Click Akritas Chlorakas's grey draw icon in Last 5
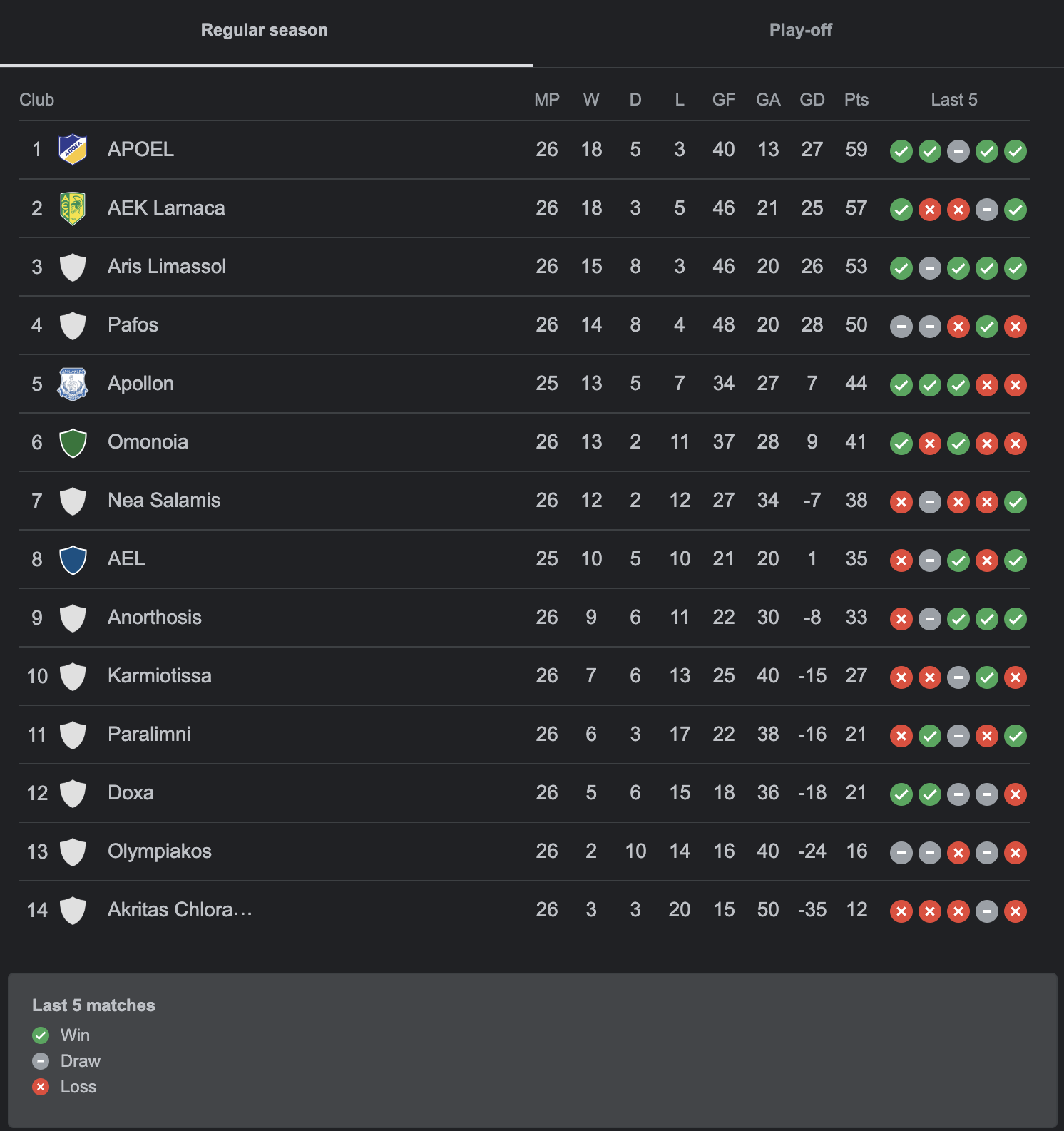Screen dimensions: 1064x1131 click(987, 911)
